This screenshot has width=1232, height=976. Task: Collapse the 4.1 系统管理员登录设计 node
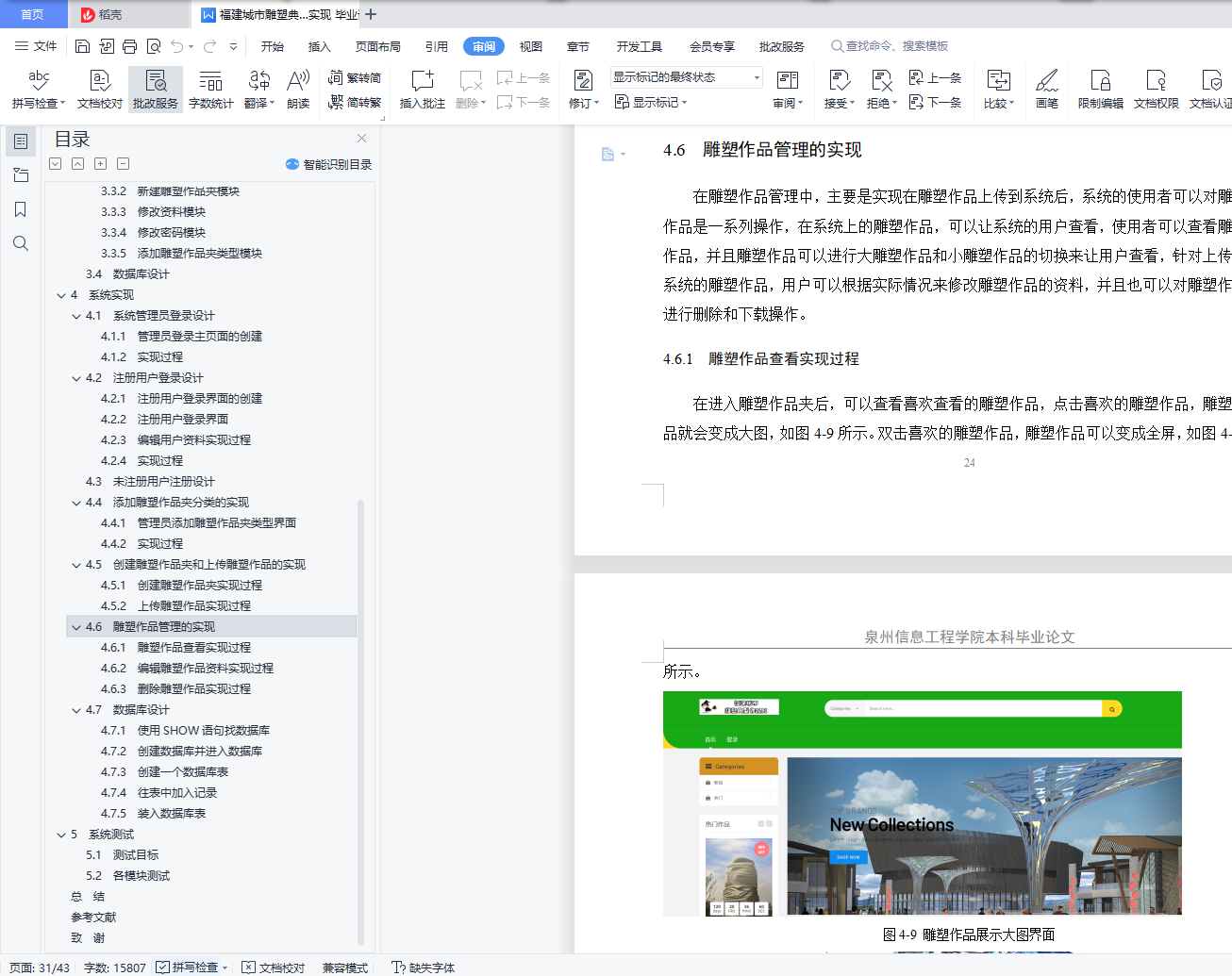[76, 316]
